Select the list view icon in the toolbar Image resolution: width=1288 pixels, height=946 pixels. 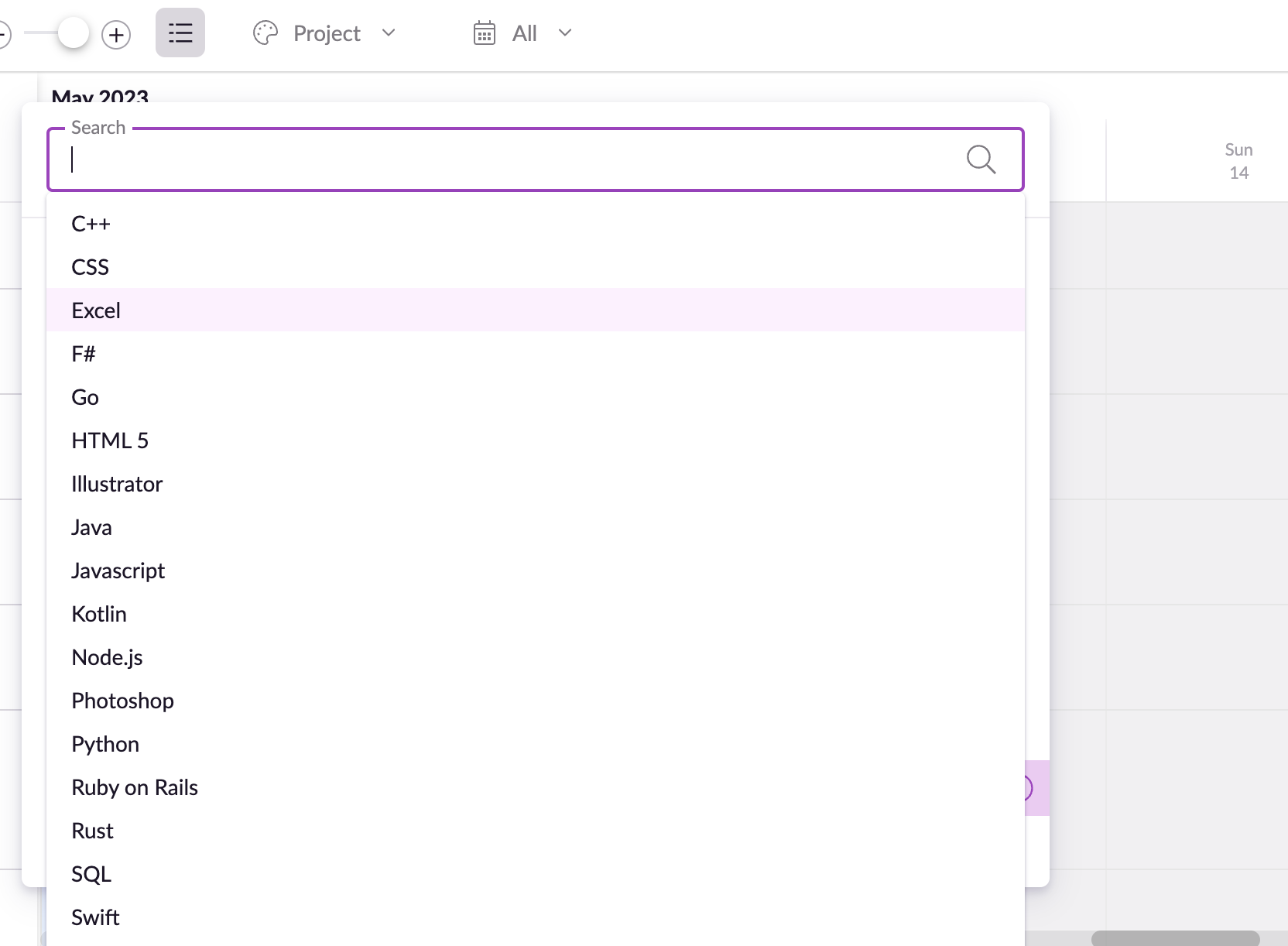click(x=180, y=33)
